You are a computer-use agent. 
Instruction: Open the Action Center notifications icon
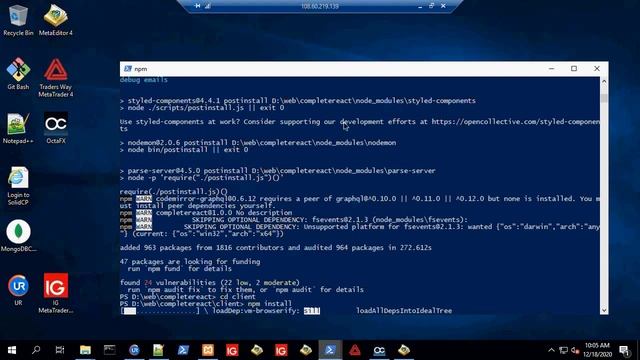tap(624, 350)
